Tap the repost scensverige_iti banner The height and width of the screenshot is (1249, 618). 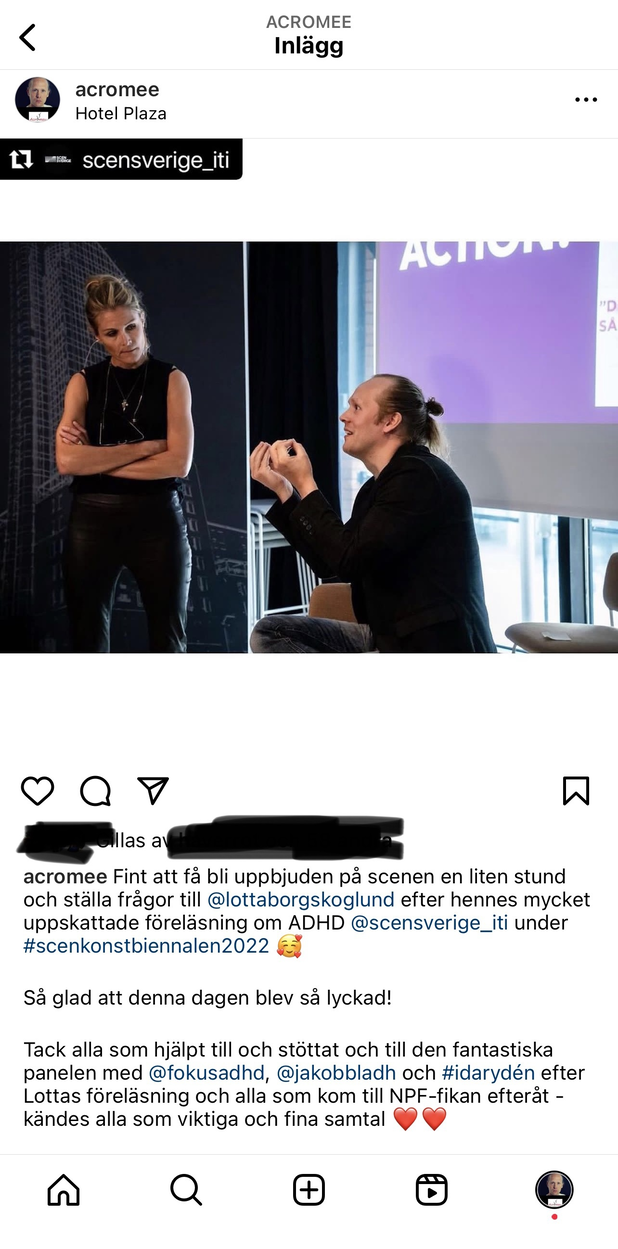[x=121, y=159]
